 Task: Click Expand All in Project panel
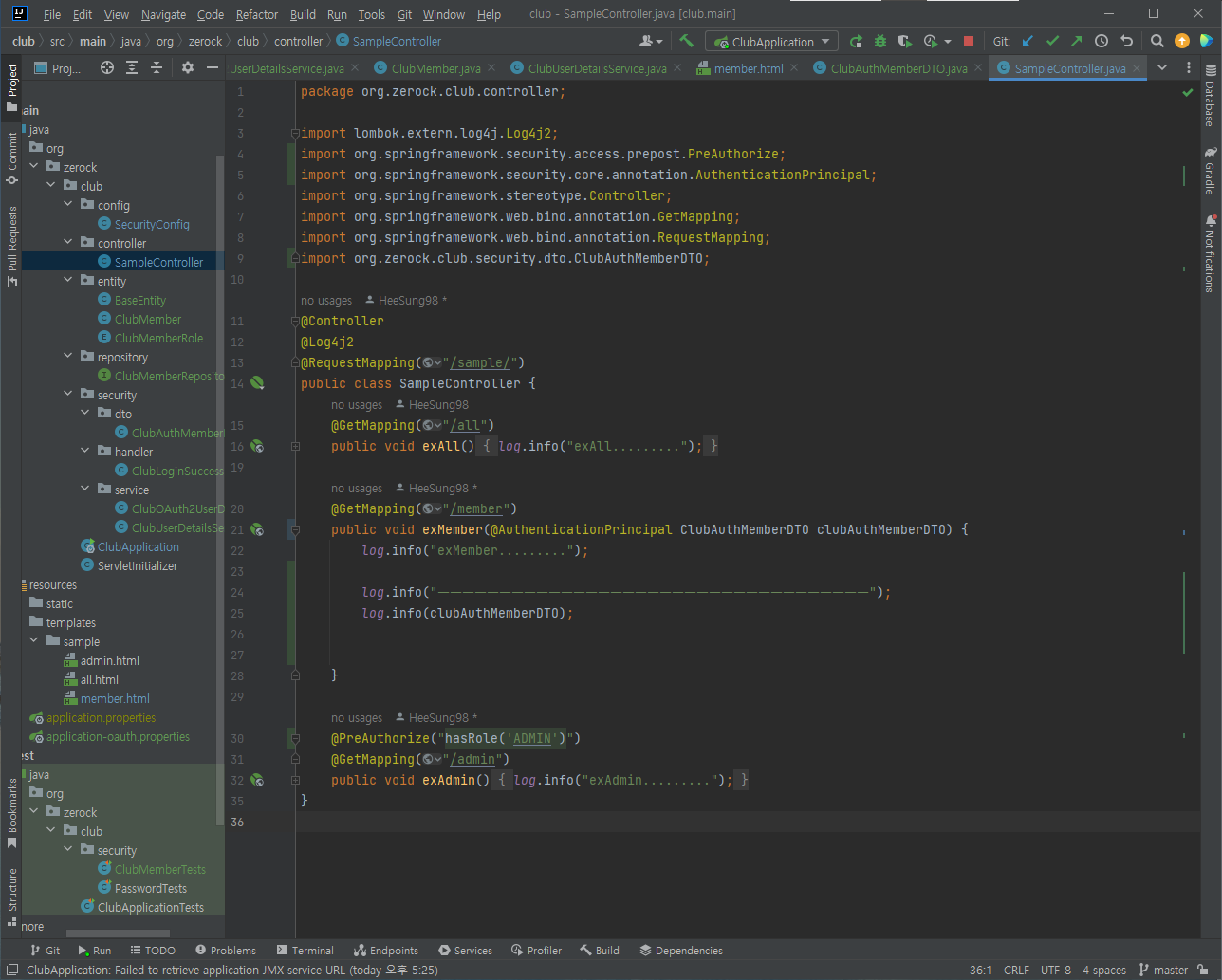(132, 67)
